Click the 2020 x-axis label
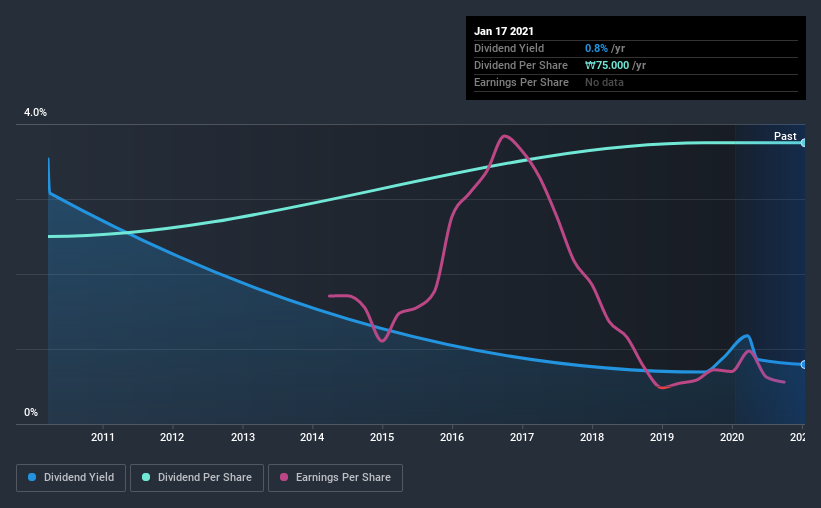The width and height of the screenshot is (821, 508). [x=732, y=437]
